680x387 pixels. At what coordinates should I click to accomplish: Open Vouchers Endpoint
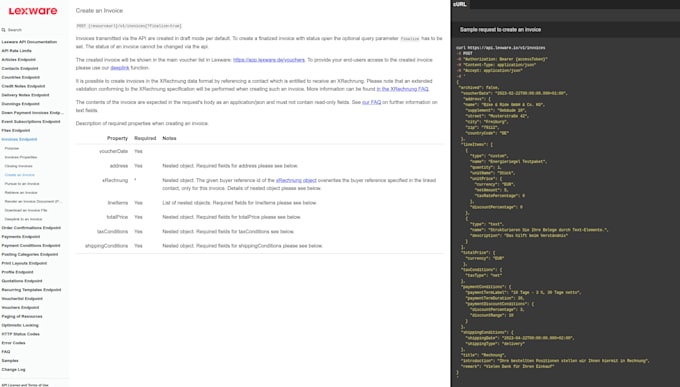20,308
